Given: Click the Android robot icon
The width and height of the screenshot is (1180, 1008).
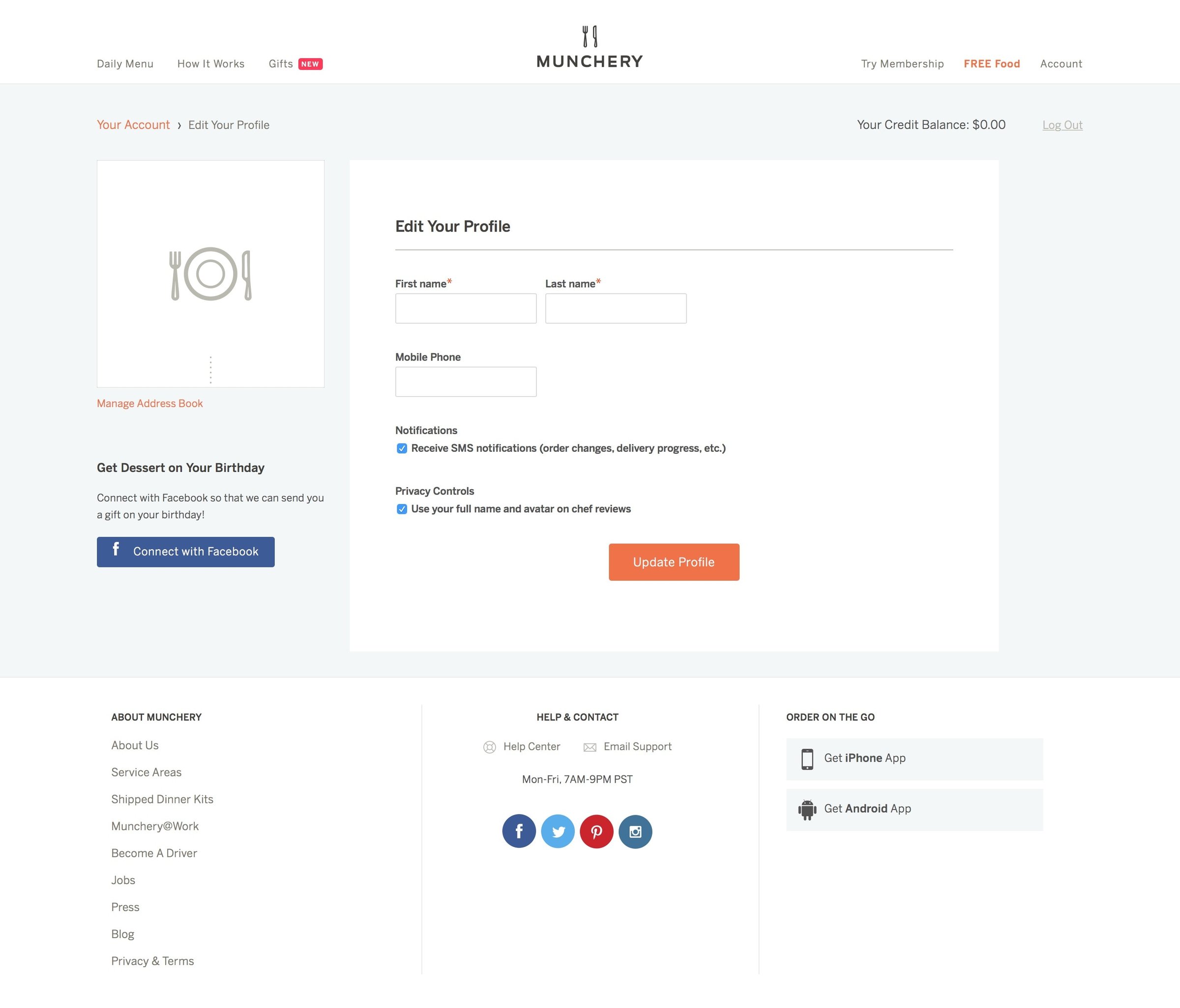Looking at the screenshot, I should point(807,809).
